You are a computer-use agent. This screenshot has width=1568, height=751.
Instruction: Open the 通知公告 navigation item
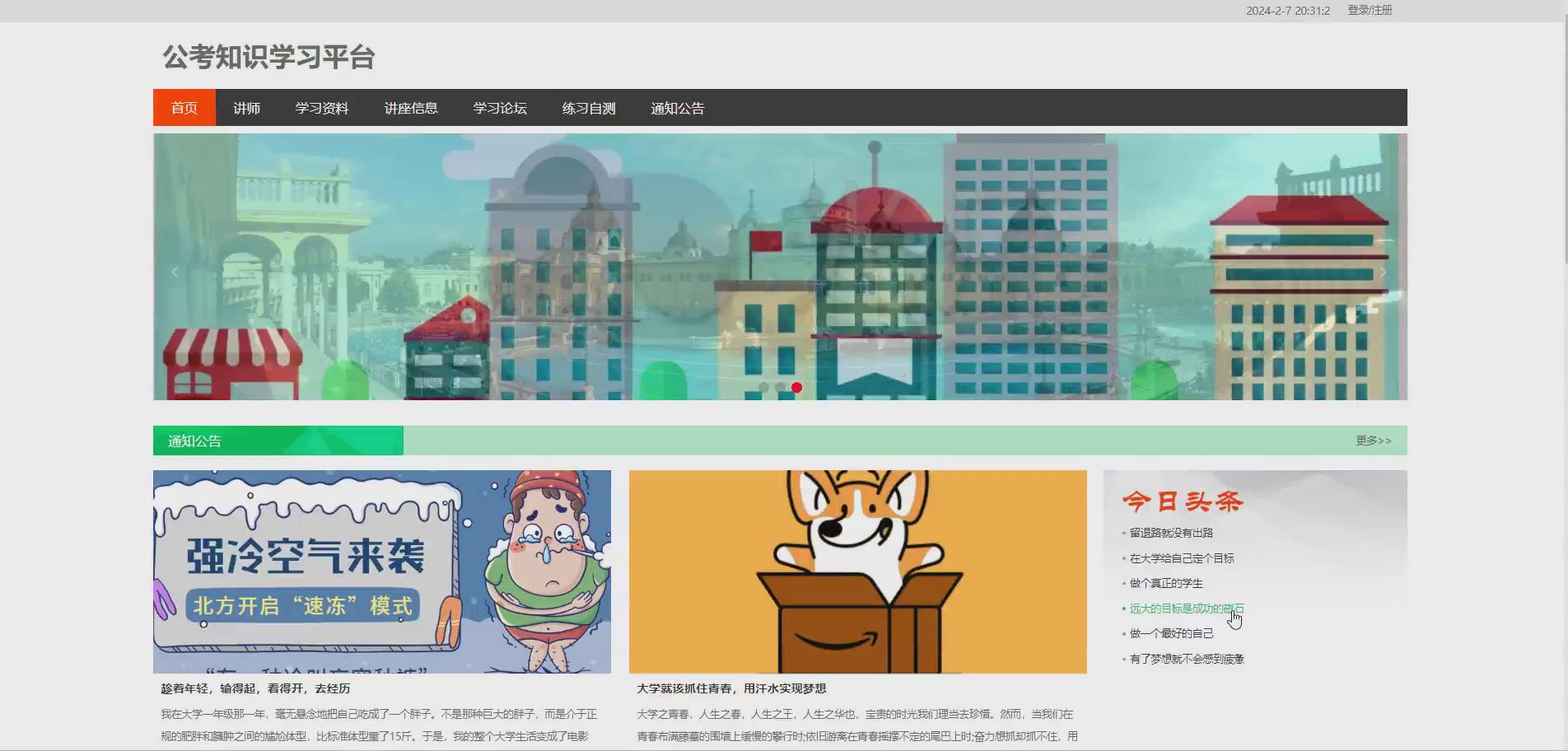tap(677, 107)
